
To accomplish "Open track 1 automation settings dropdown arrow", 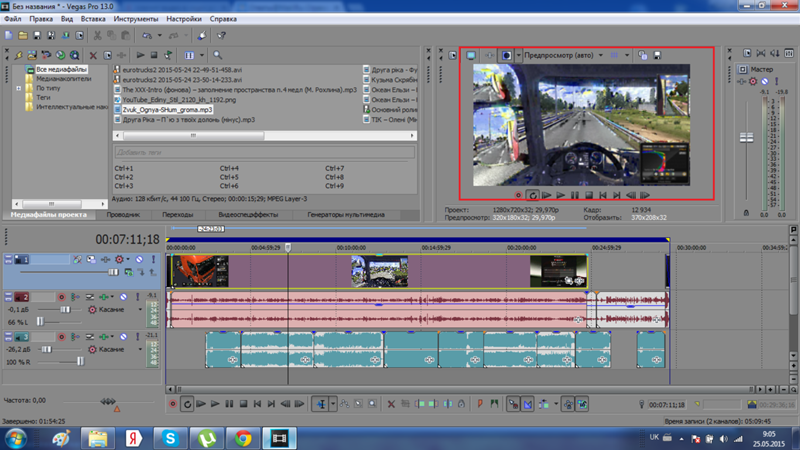I will point(128,260).
